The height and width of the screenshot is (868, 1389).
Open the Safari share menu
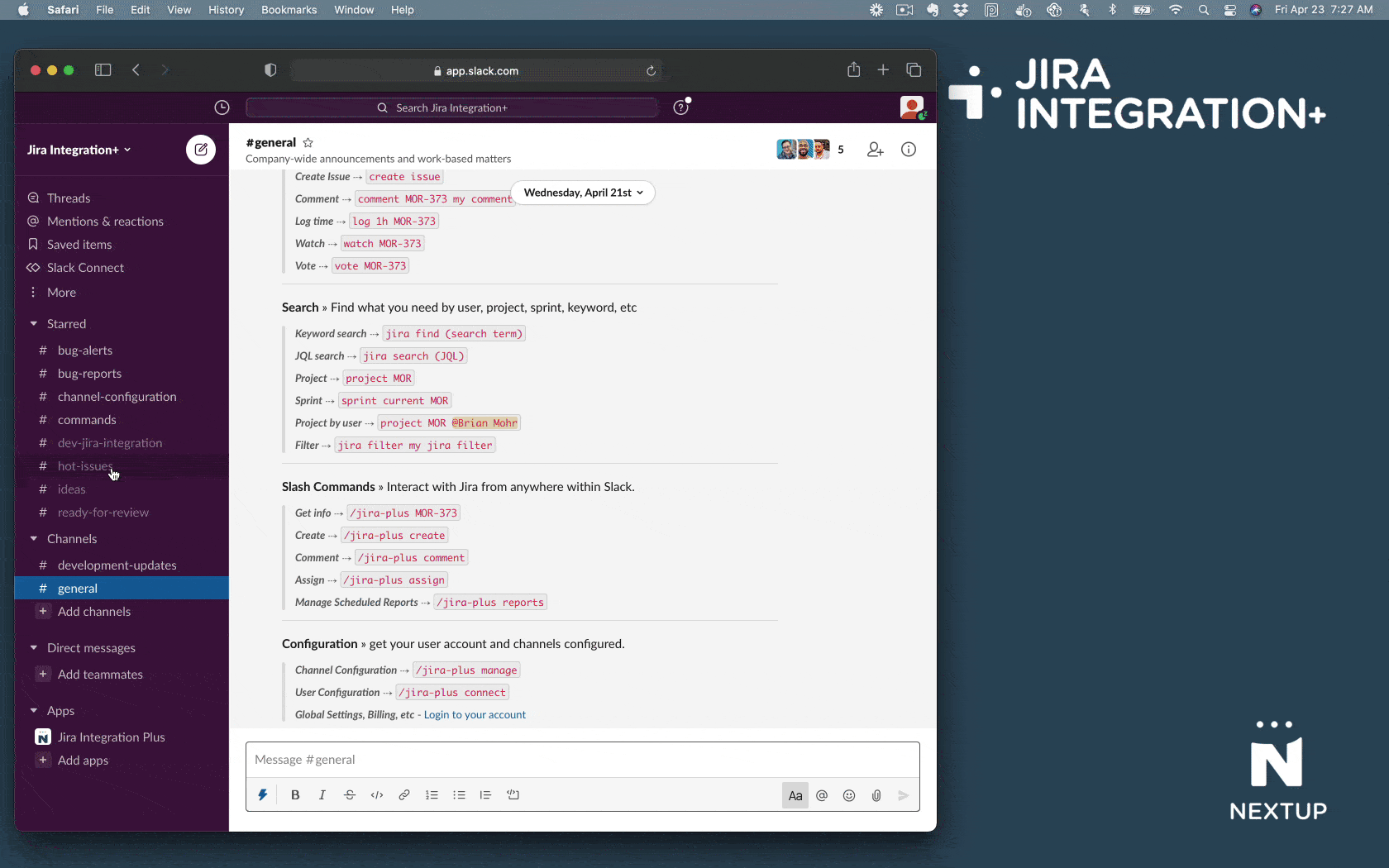[854, 70]
